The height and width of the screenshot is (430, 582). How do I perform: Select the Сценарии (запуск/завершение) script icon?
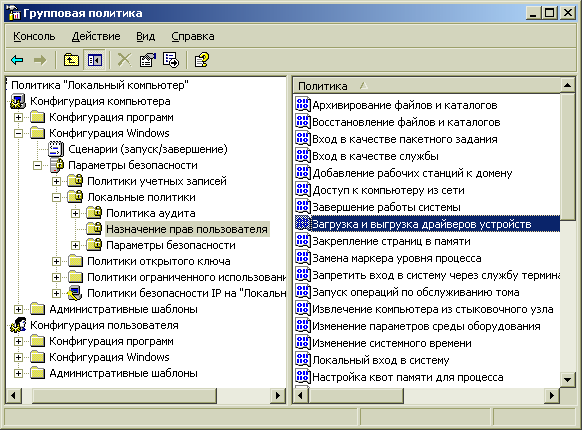pos(56,149)
